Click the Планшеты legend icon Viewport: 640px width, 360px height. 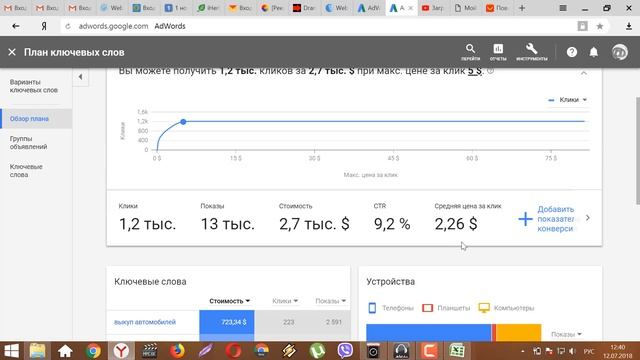point(427,308)
